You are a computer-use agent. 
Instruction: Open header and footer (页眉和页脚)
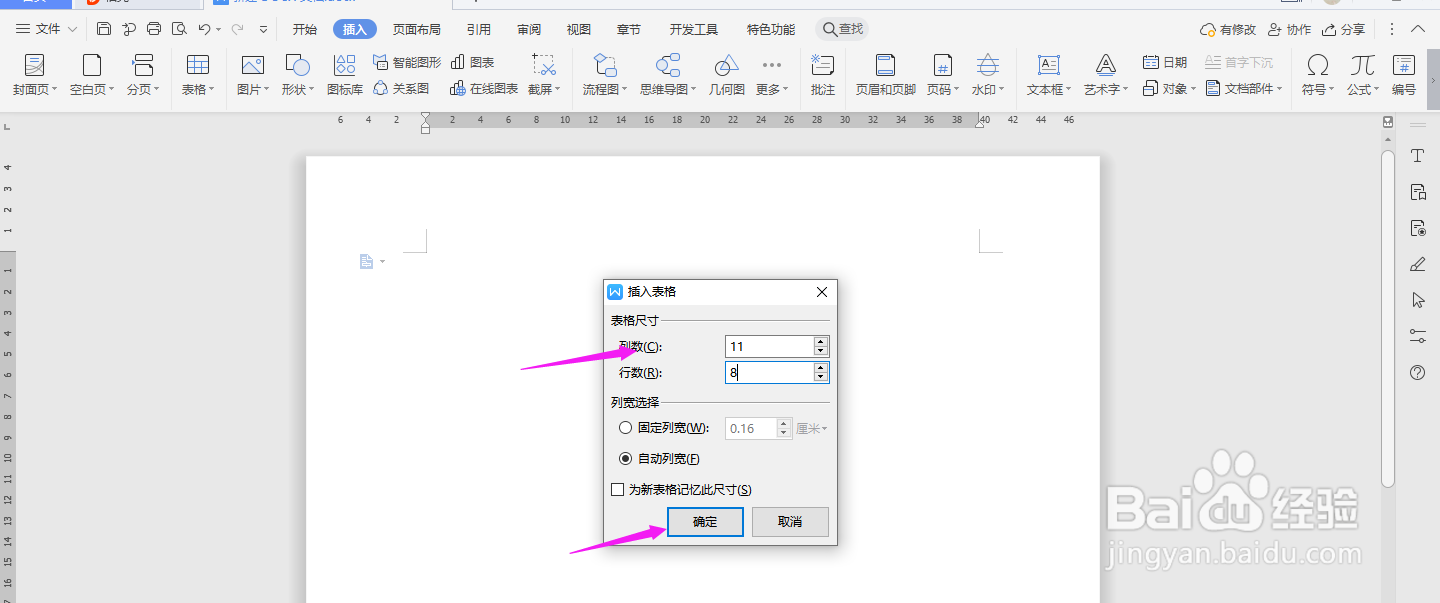pyautogui.click(x=885, y=75)
